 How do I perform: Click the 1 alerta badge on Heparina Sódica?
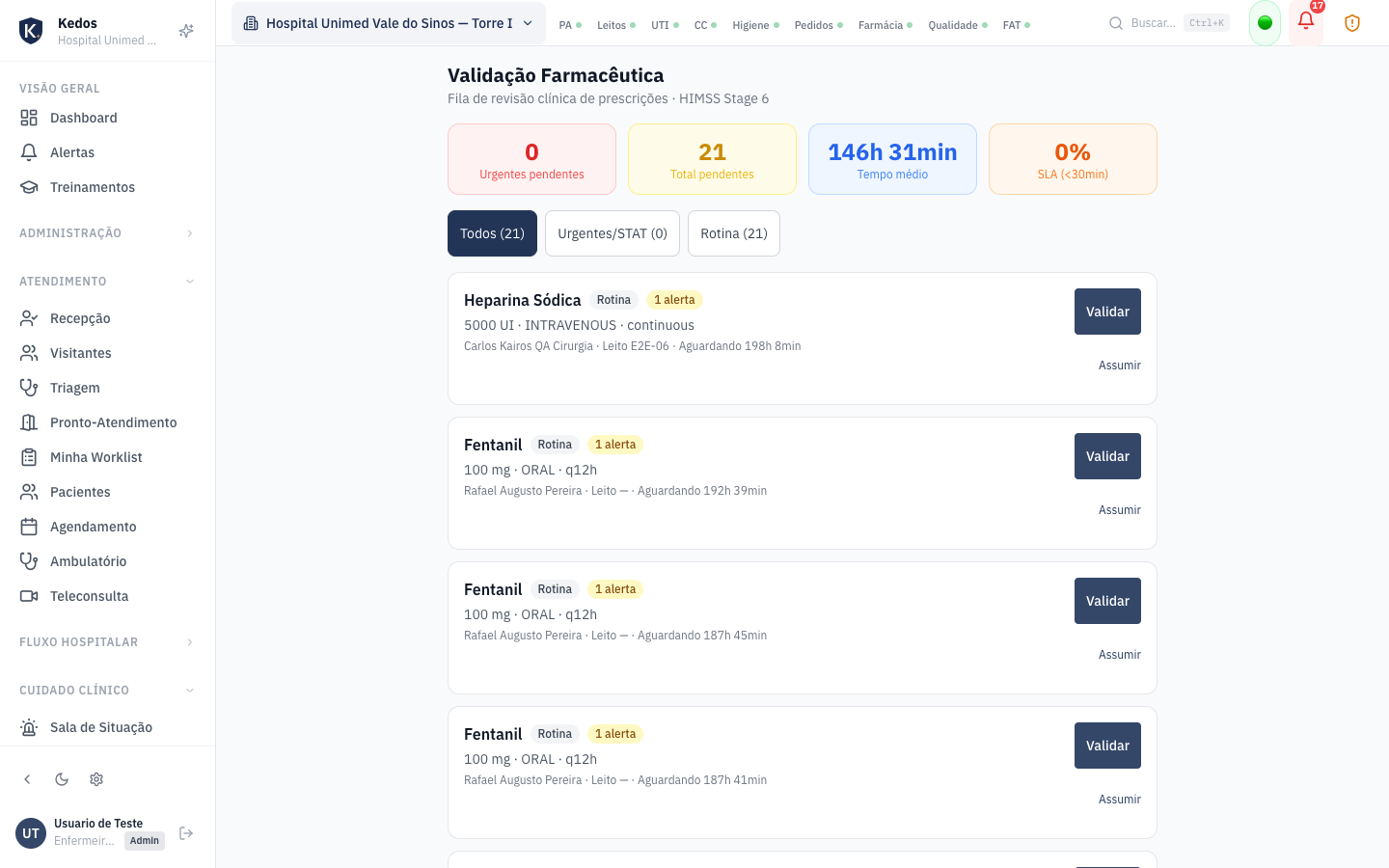[x=674, y=300]
